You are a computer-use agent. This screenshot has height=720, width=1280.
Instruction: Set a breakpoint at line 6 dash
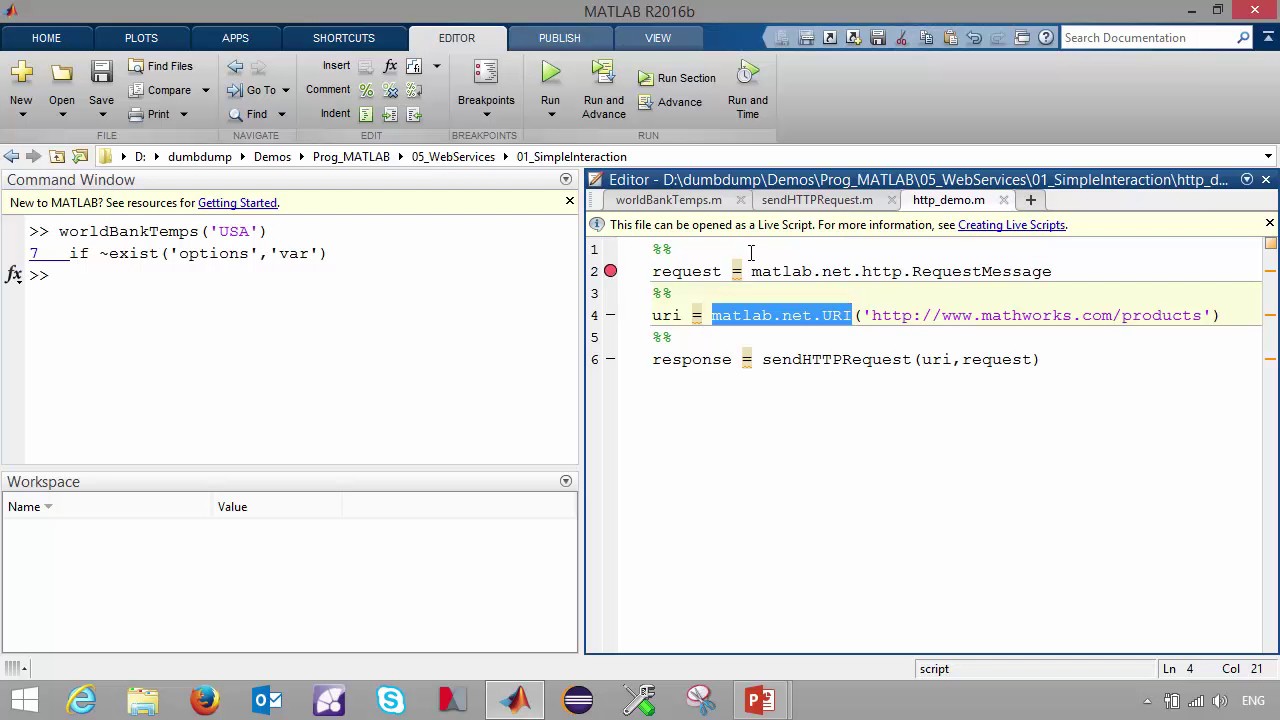pos(610,359)
